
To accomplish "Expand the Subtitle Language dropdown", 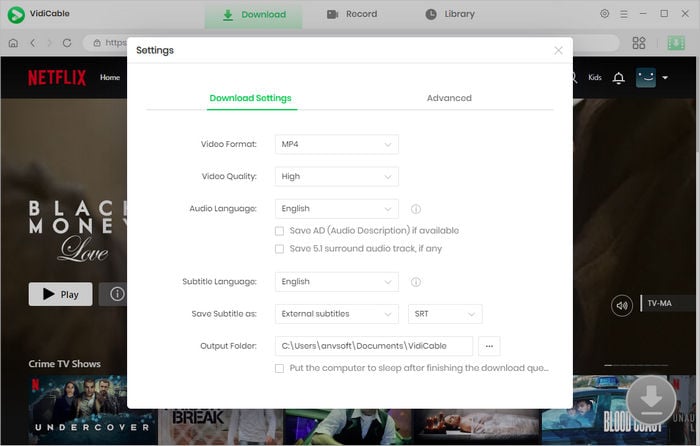I will [x=337, y=282].
